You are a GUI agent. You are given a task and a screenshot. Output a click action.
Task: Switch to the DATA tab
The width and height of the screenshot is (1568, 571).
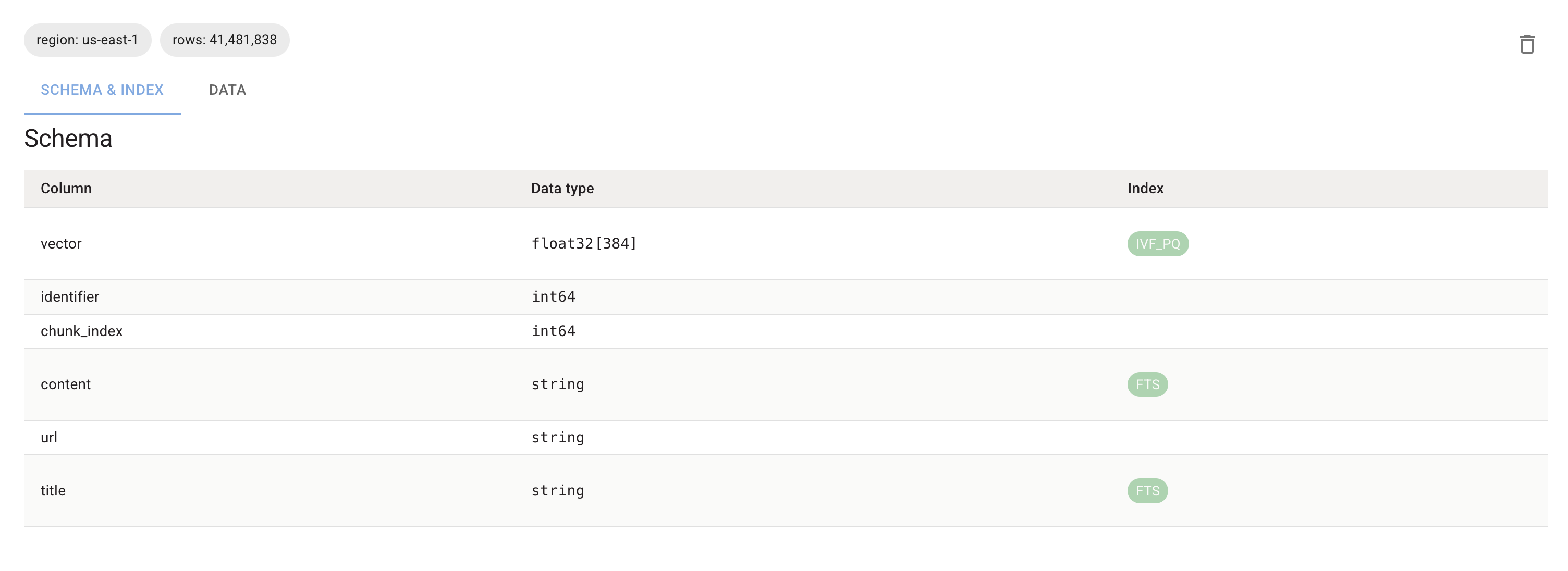228,90
